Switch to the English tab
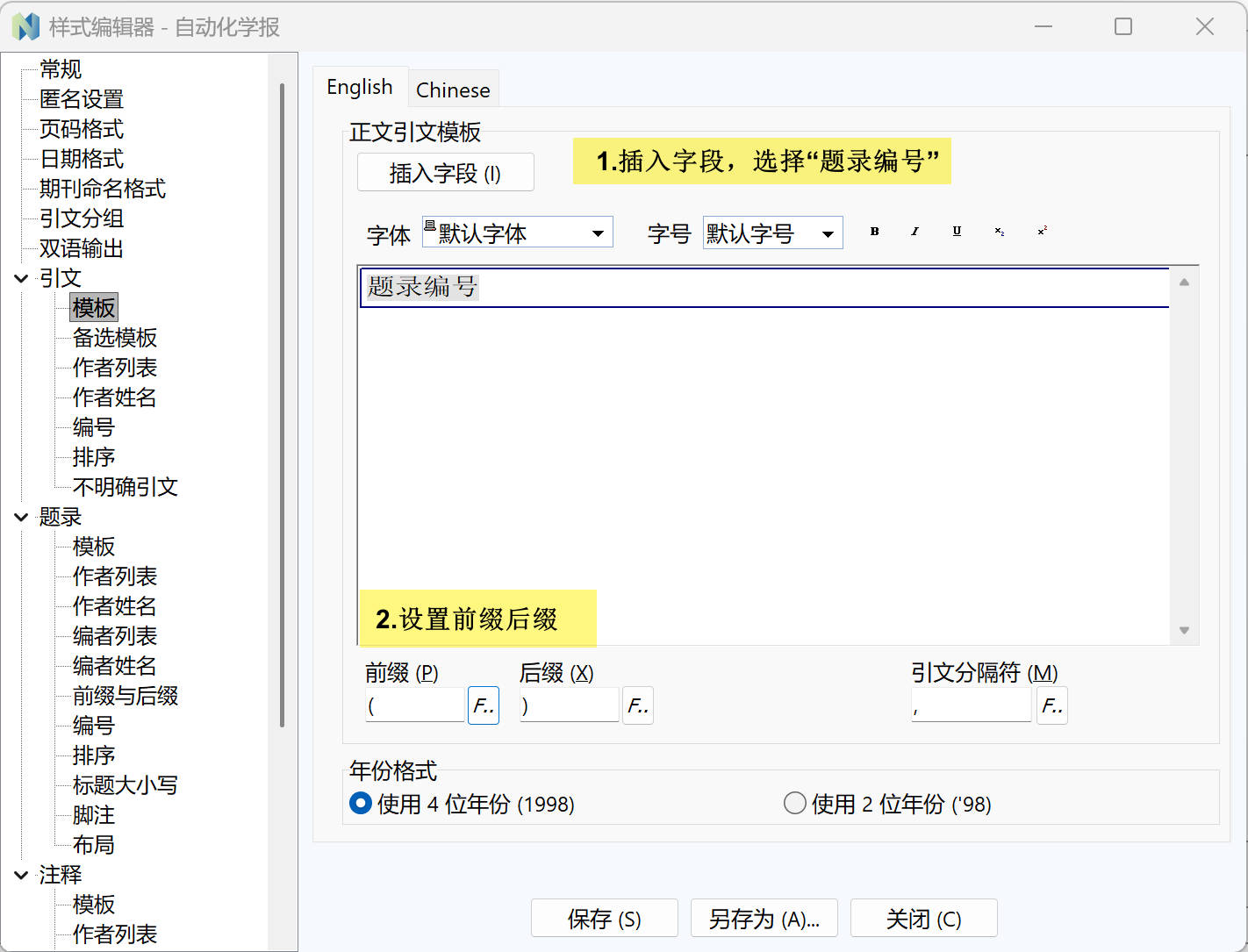Screen dimensions: 1248x952 pos(360,87)
